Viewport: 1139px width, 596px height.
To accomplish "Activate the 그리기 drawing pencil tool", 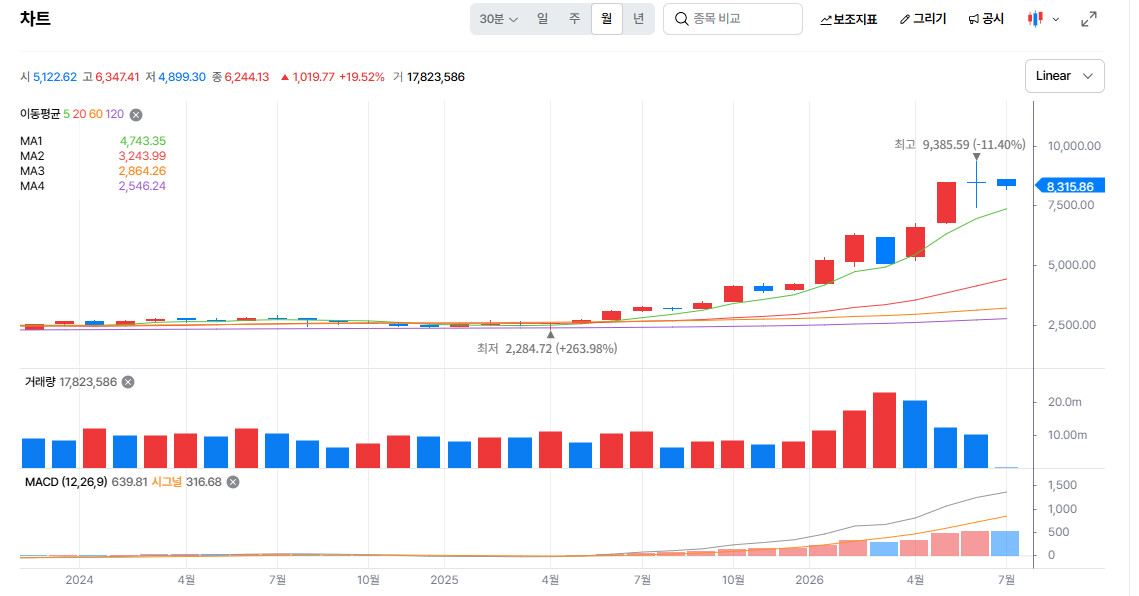I will tap(923, 20).
